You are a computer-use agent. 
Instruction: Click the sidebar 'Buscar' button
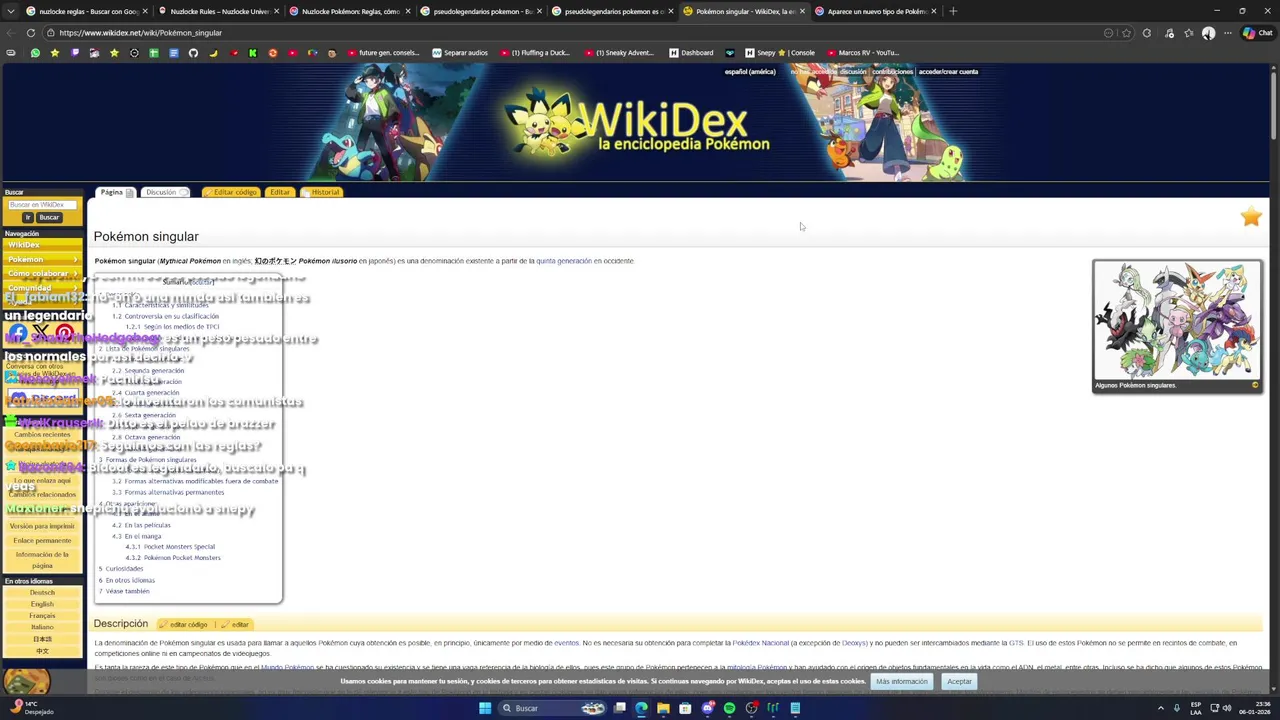click(49, 217)
